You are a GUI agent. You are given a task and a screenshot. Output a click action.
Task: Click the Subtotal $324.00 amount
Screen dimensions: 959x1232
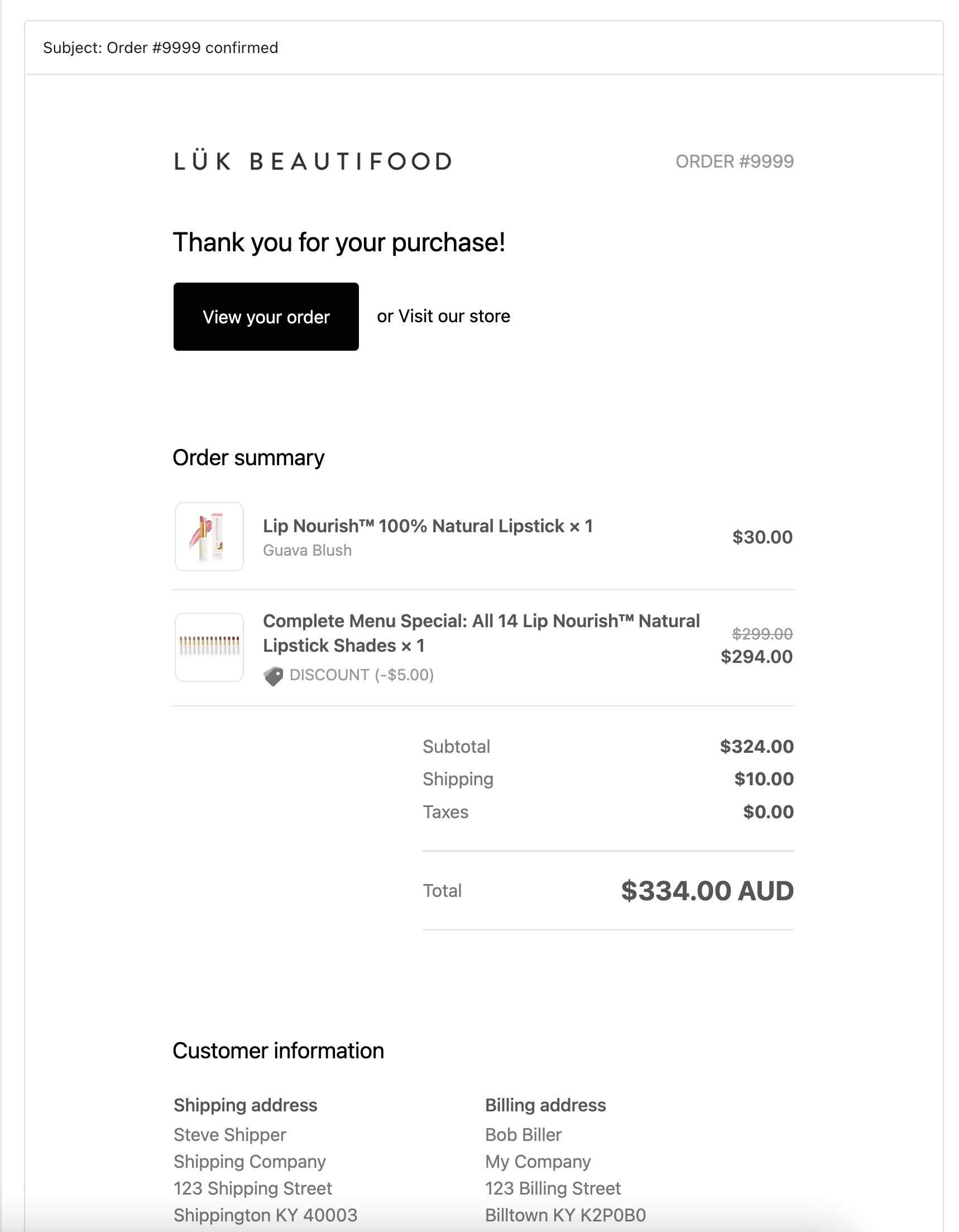756,747
